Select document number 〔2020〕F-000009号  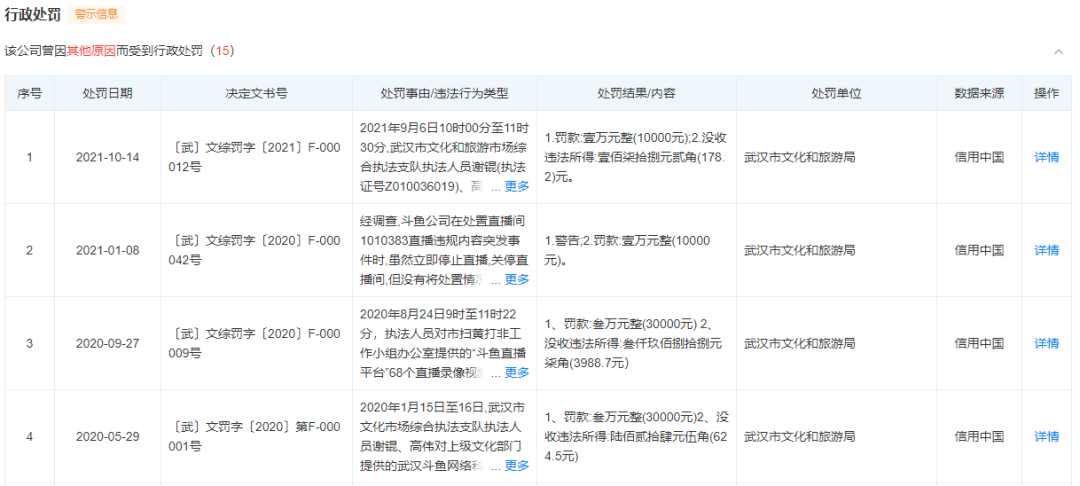(x=256, y=343)
